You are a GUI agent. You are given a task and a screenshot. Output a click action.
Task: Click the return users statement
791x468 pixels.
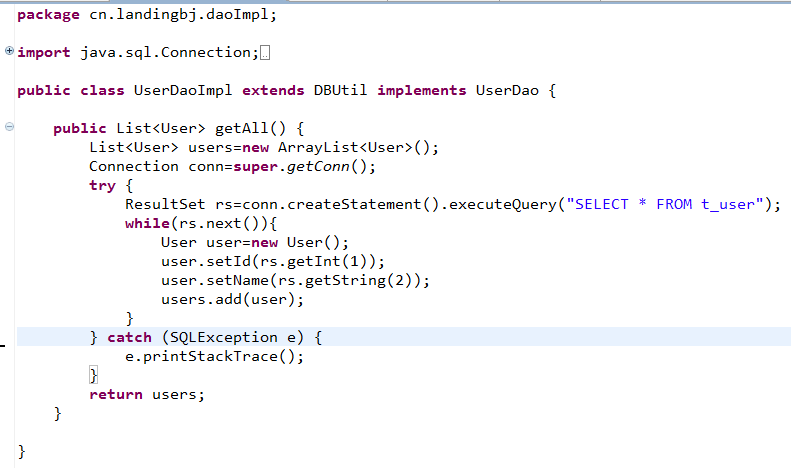point(147,394)
